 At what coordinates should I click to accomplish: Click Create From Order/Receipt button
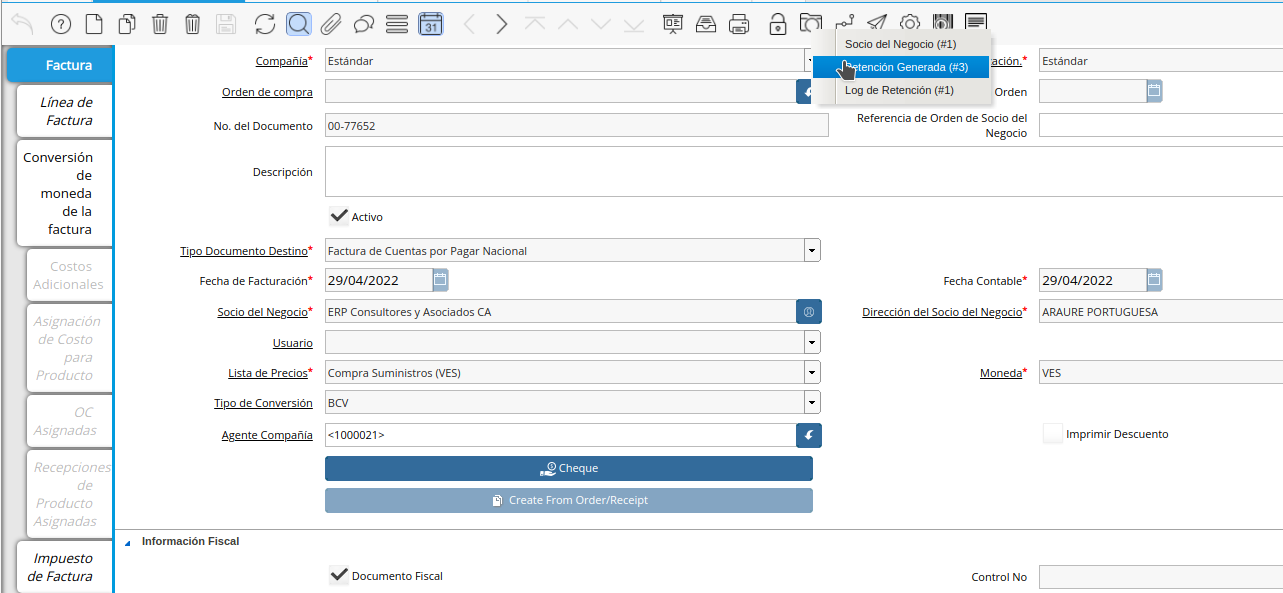click(x=569, y=500)
